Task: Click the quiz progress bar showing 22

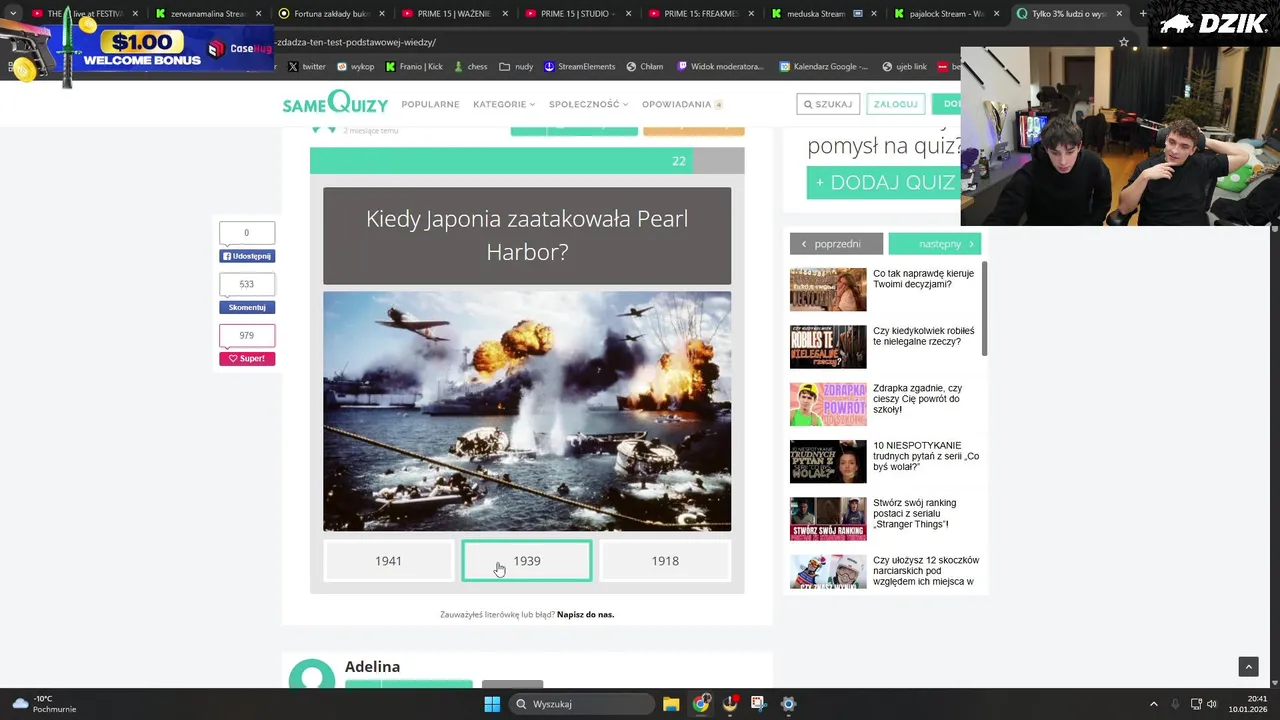Action: point(527,160)
